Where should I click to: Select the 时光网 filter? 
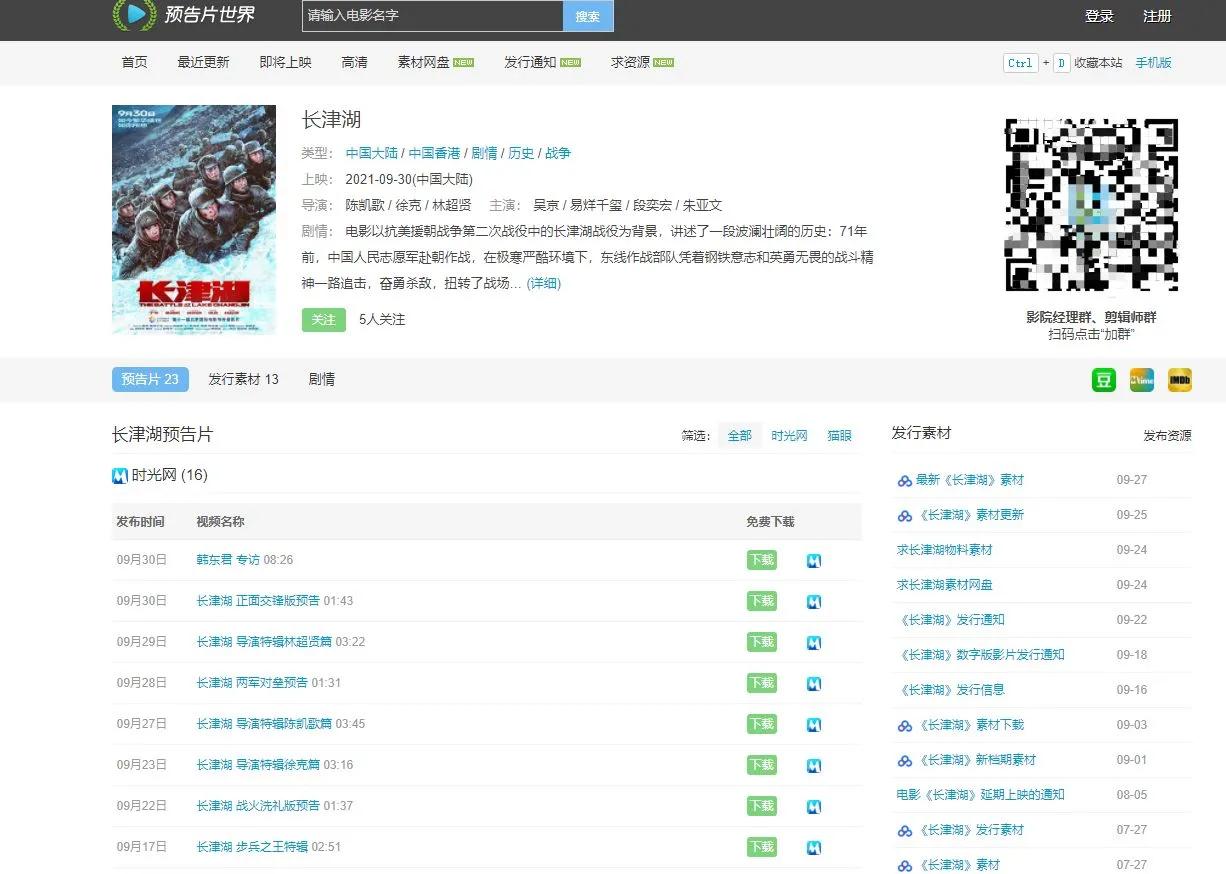pos(789,436)
